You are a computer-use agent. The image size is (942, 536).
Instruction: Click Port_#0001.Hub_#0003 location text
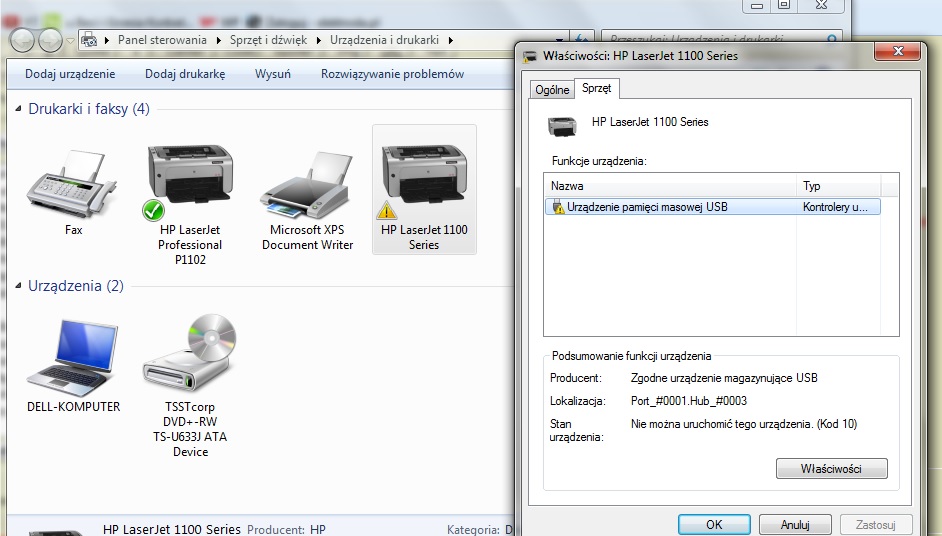click(x=688, y=401)
